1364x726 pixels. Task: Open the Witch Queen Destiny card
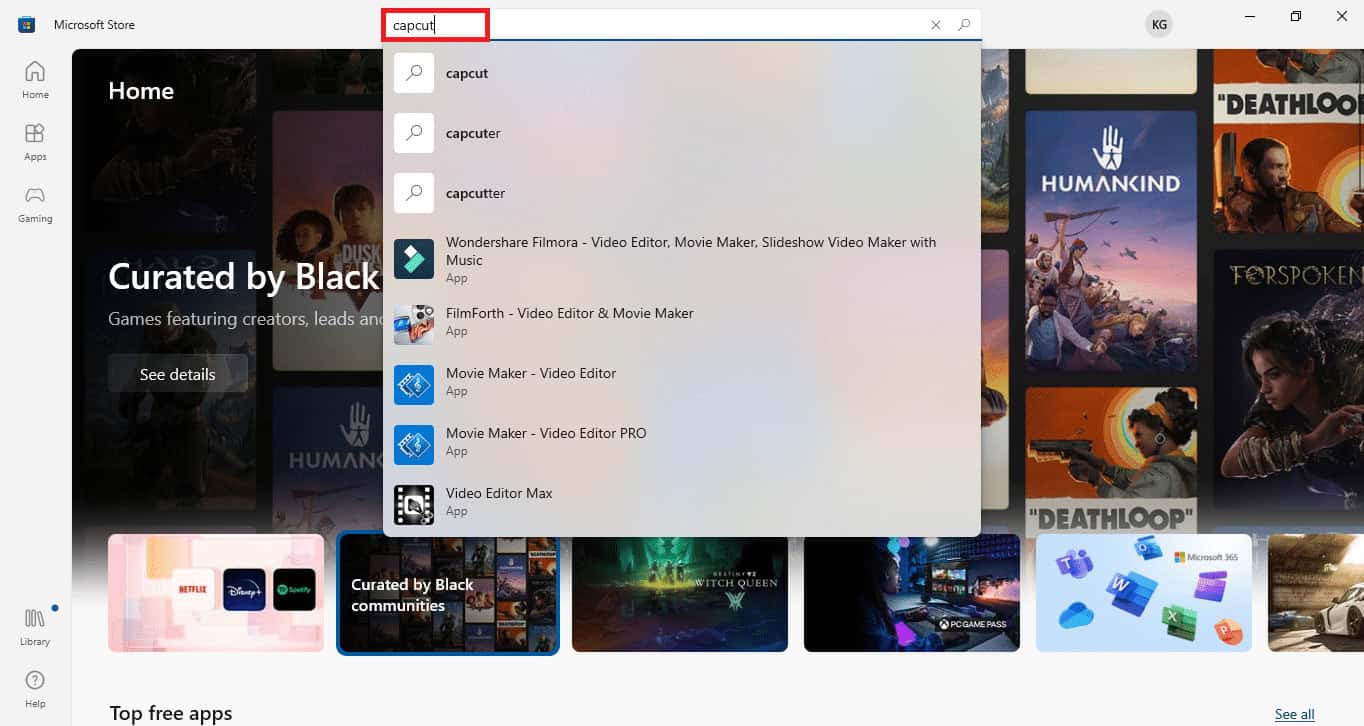click(680, 593)
